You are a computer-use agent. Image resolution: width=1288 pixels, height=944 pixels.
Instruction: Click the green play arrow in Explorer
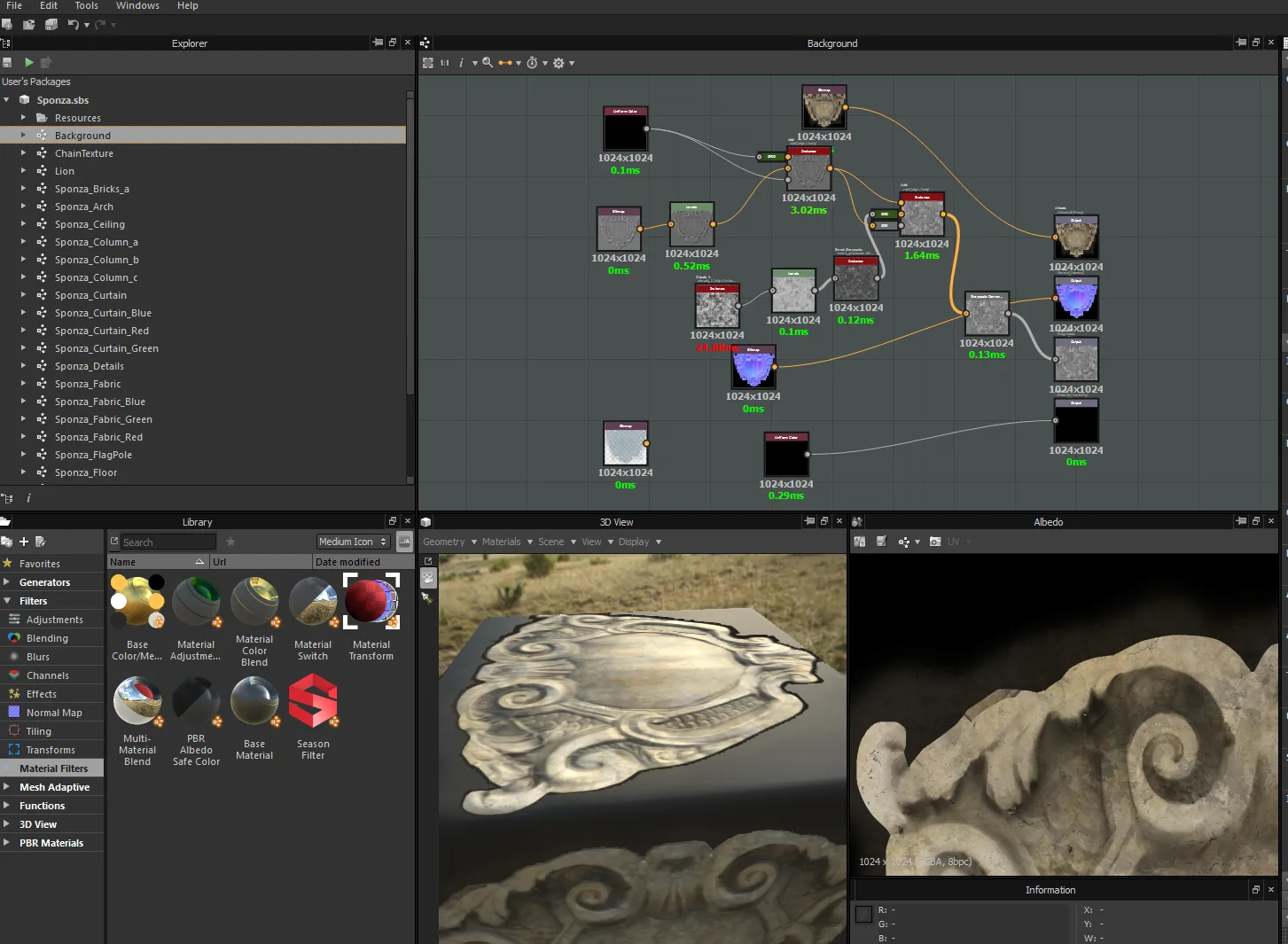point(29,62)
